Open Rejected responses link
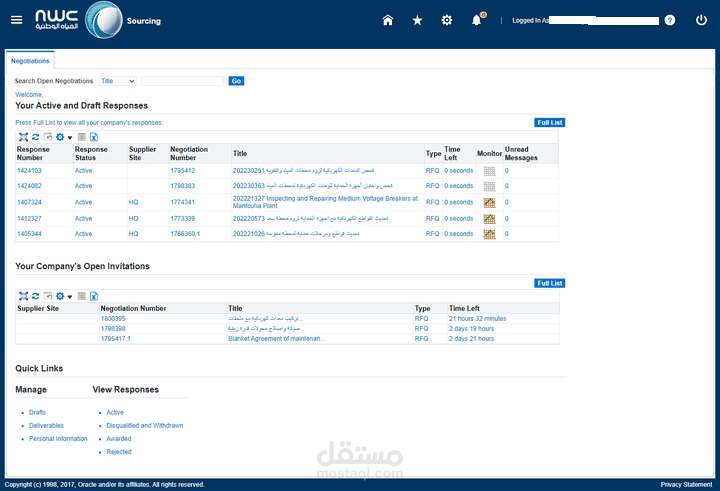The height and width of the screenshot is (491, 720). point(119,452)
